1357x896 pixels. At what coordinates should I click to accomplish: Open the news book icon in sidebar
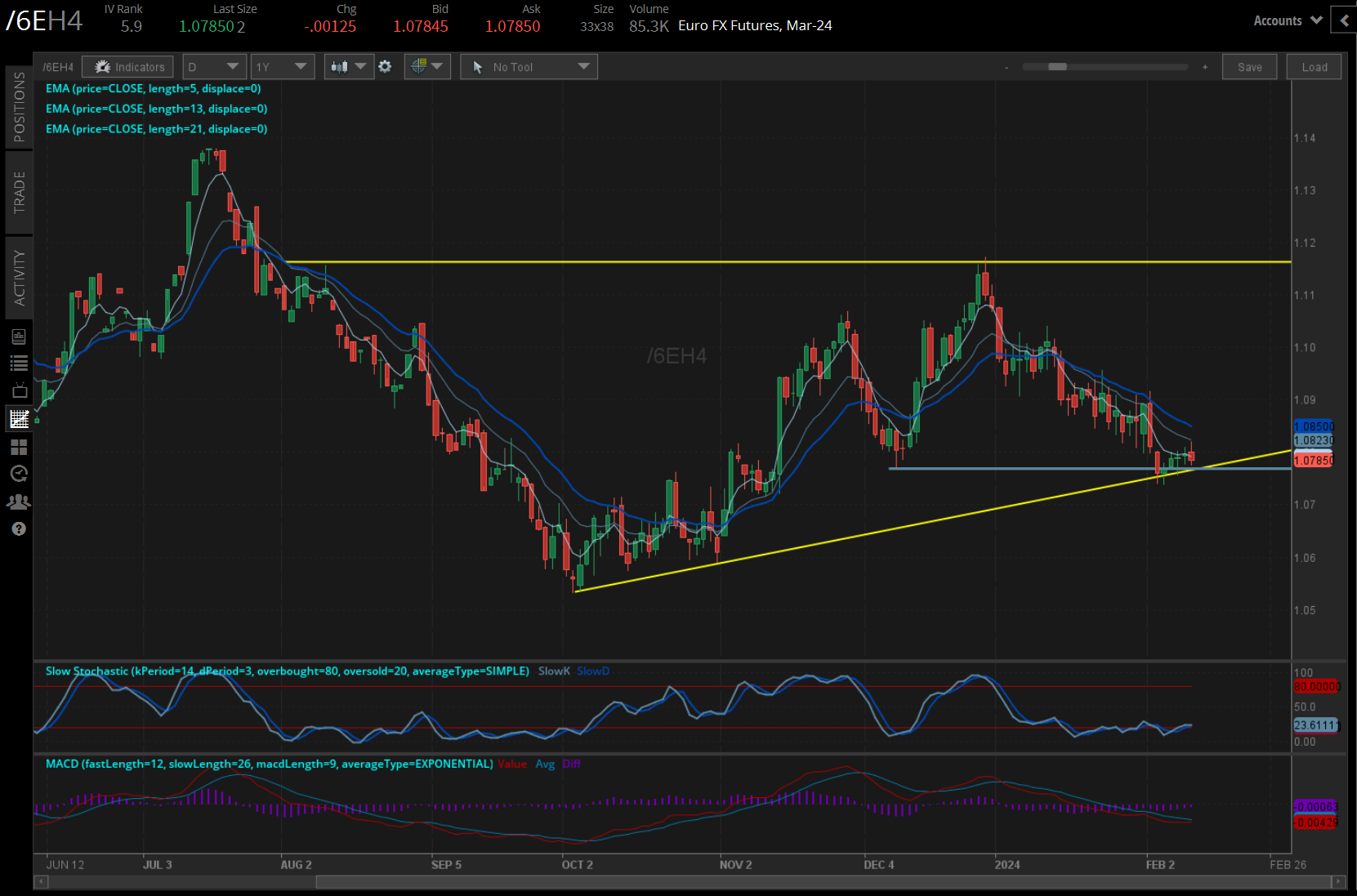tap(19, 337)
